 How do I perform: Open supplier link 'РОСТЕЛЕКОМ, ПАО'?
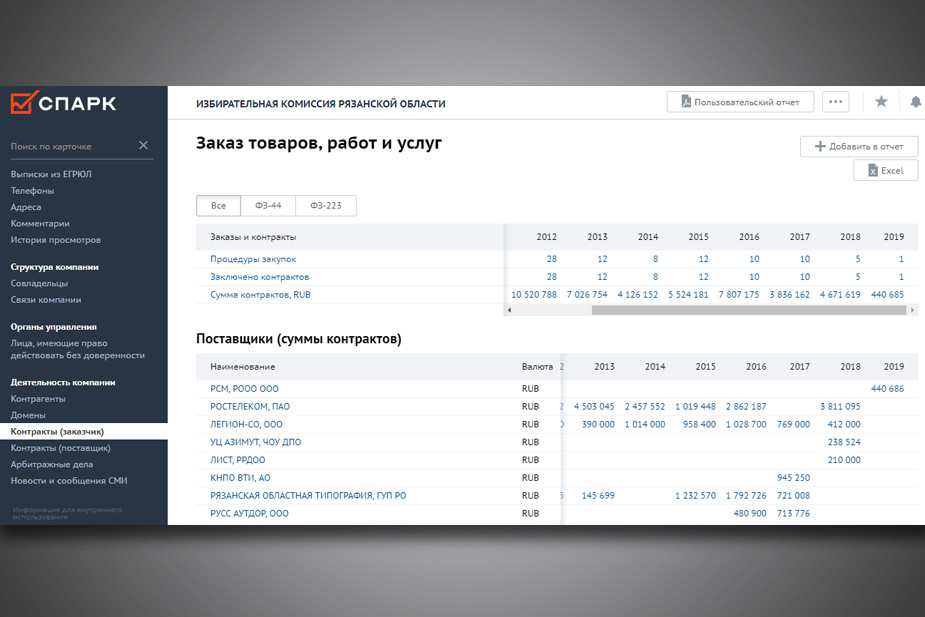point(250,407)
